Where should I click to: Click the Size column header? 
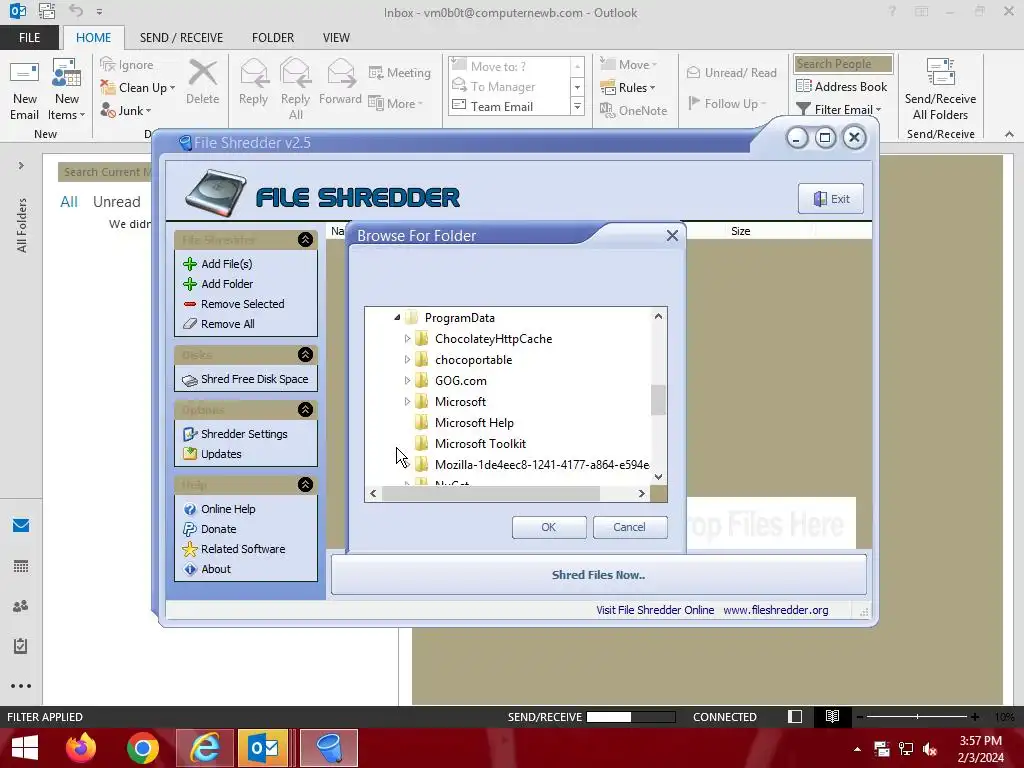tap(741, 231)
